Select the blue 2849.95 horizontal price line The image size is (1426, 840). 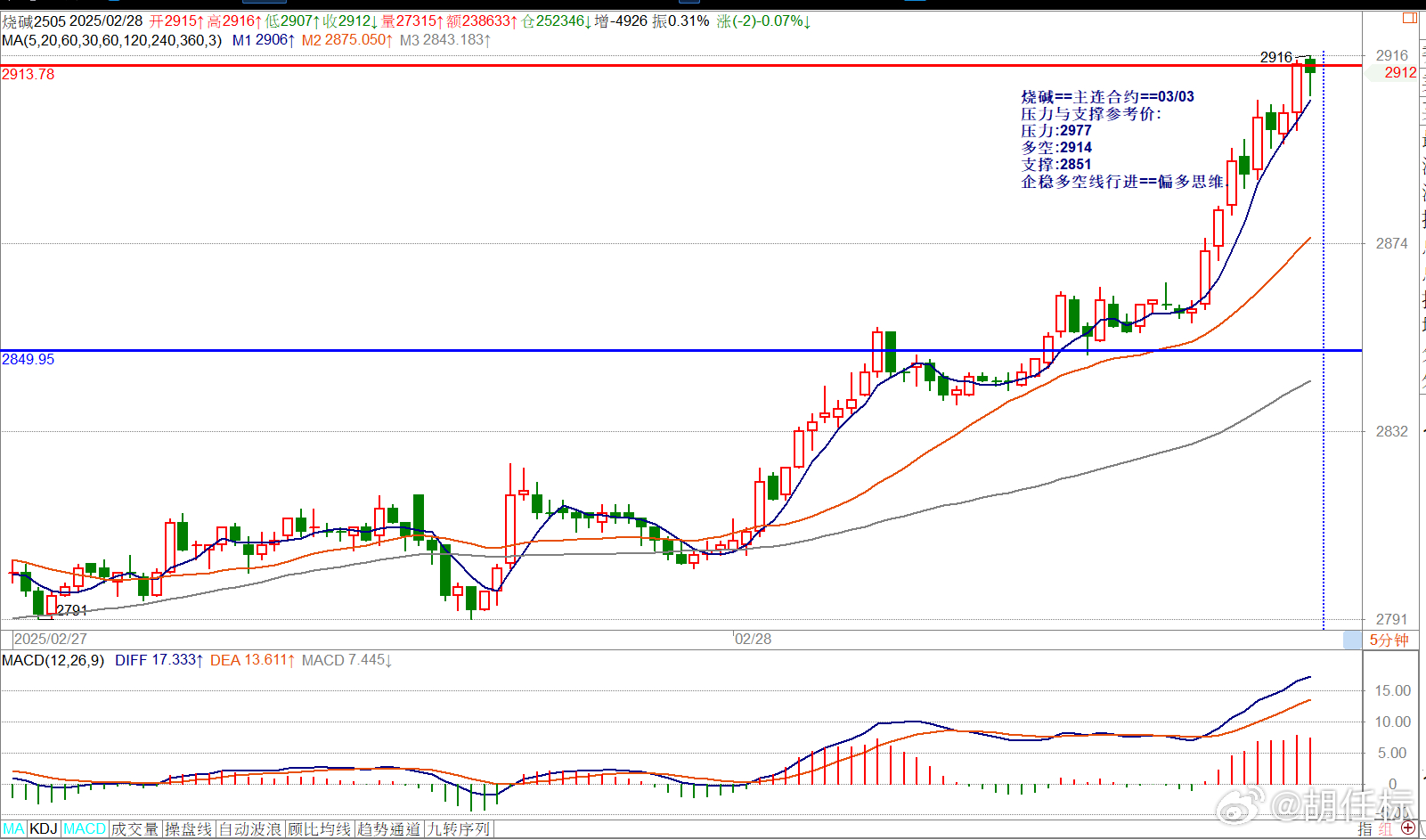coord(681,350)
